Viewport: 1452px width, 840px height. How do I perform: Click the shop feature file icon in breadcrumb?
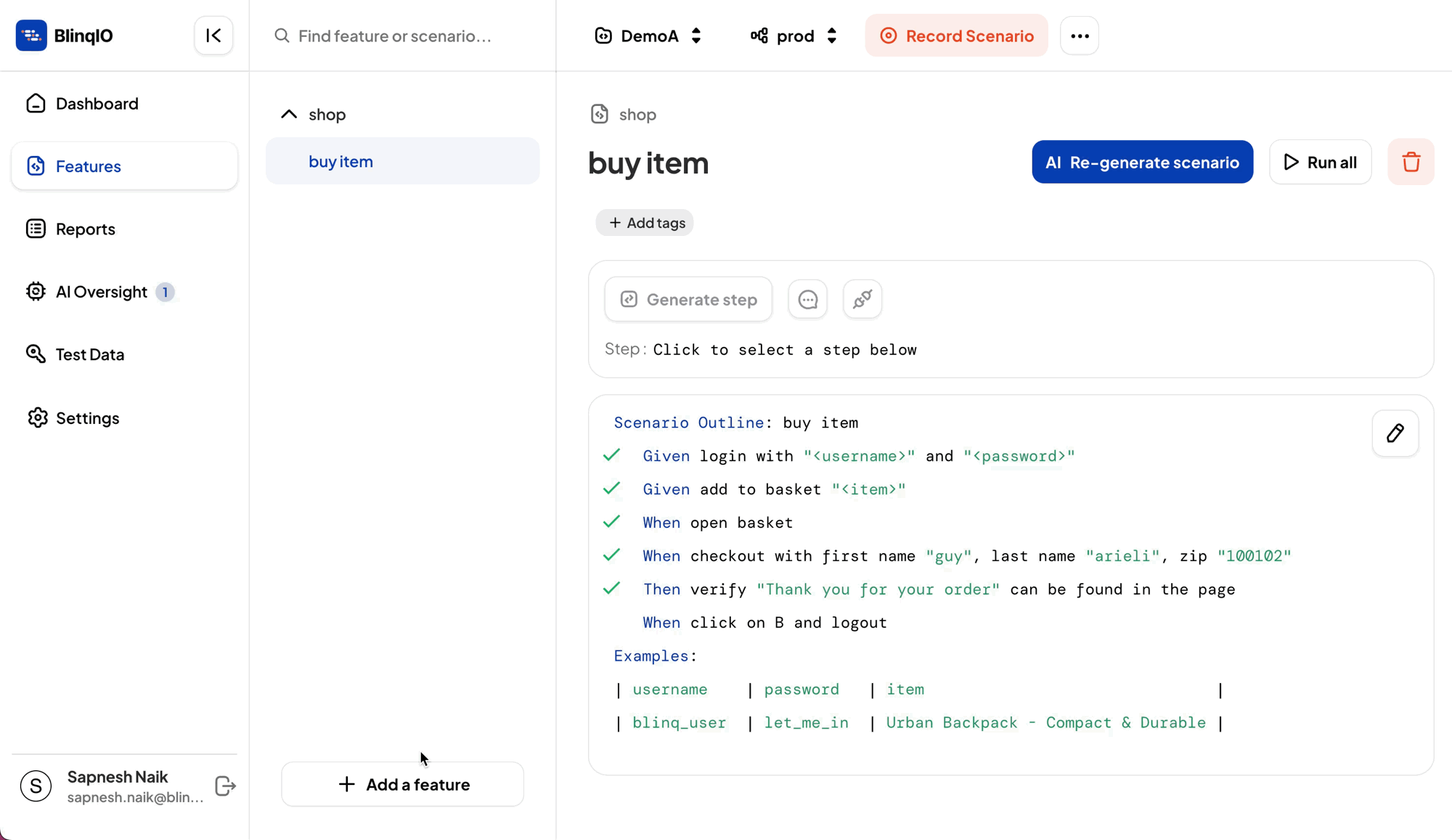(x=599, y=114)
